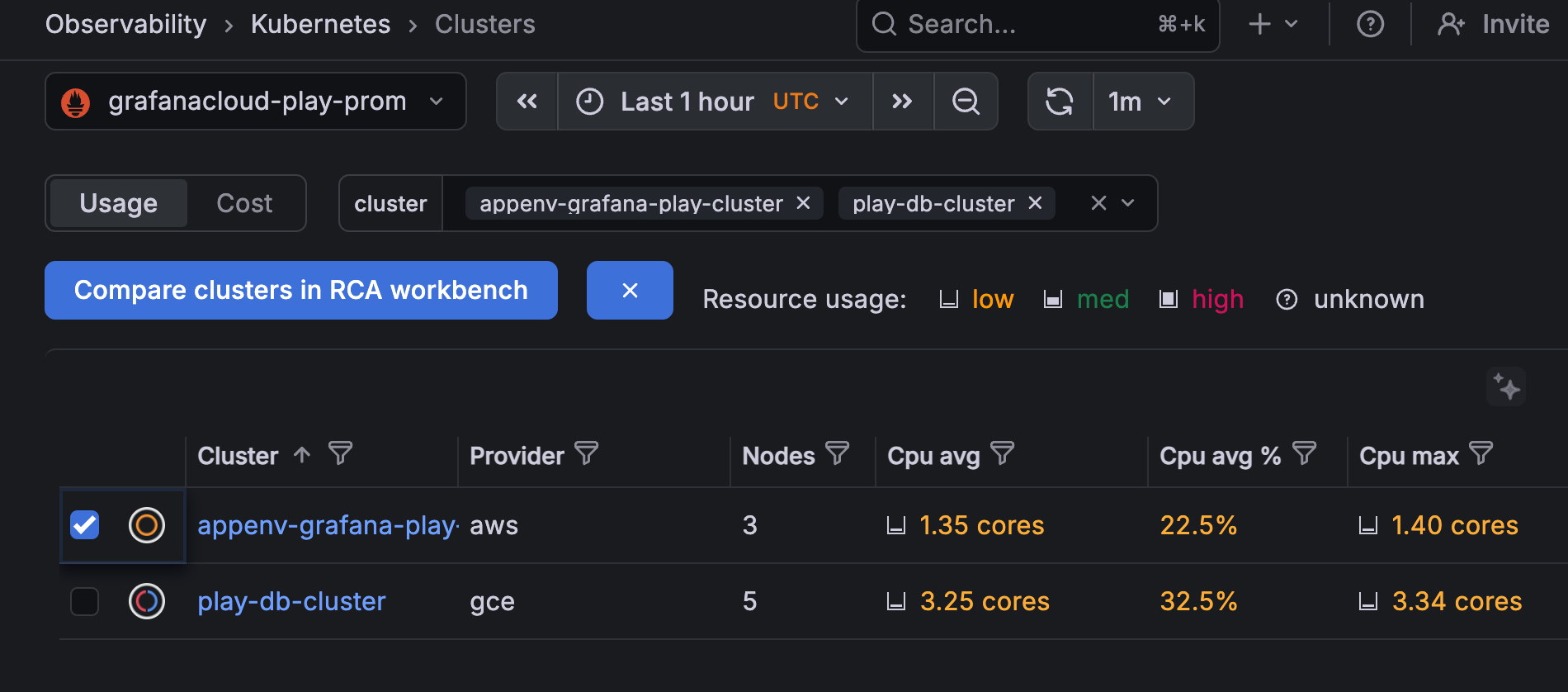Open the grafanacloud-play-prom datasource dropdown

pos(255,102)
